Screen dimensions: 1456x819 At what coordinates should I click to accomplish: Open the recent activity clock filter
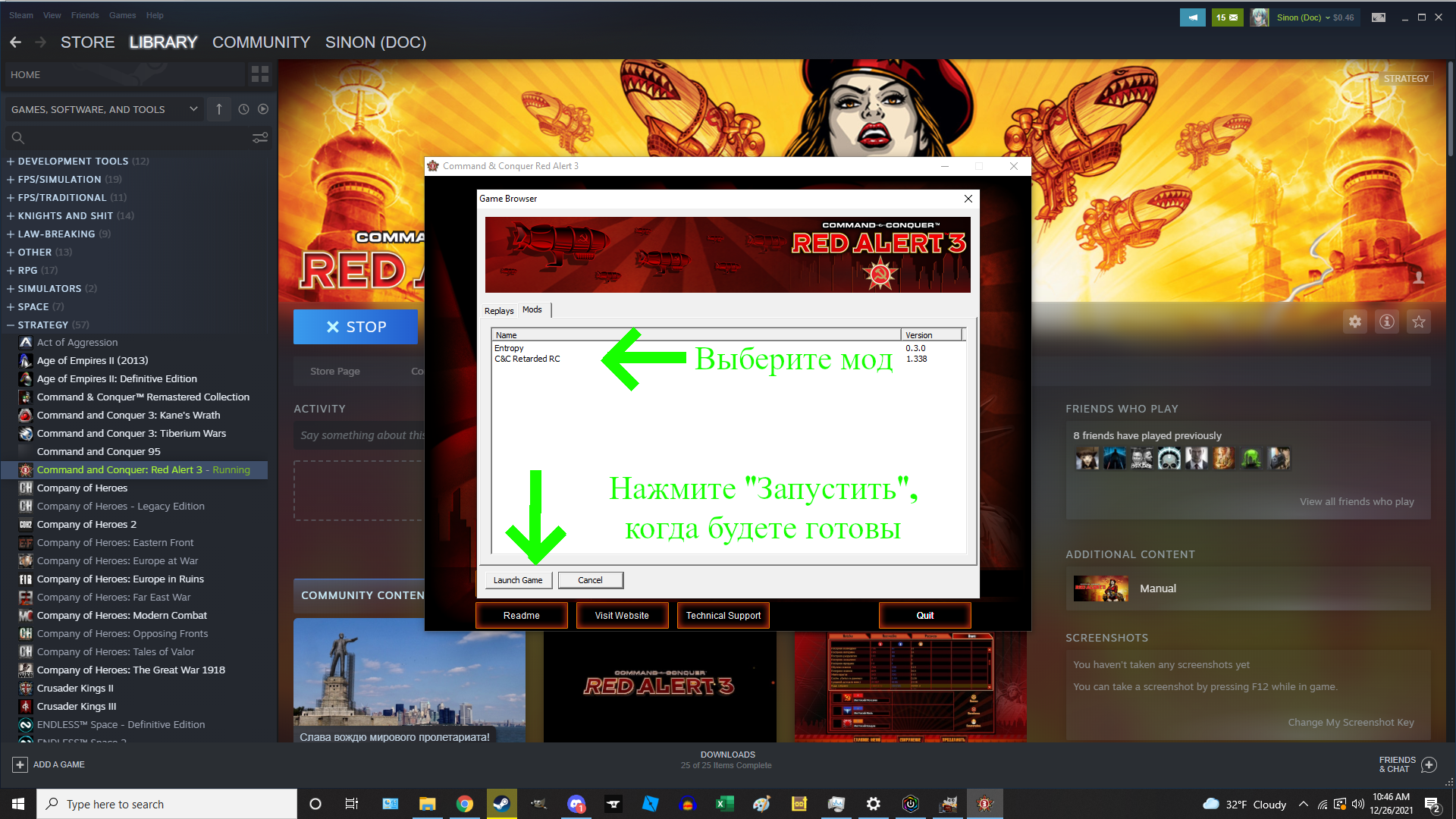[x=243, y=109]
